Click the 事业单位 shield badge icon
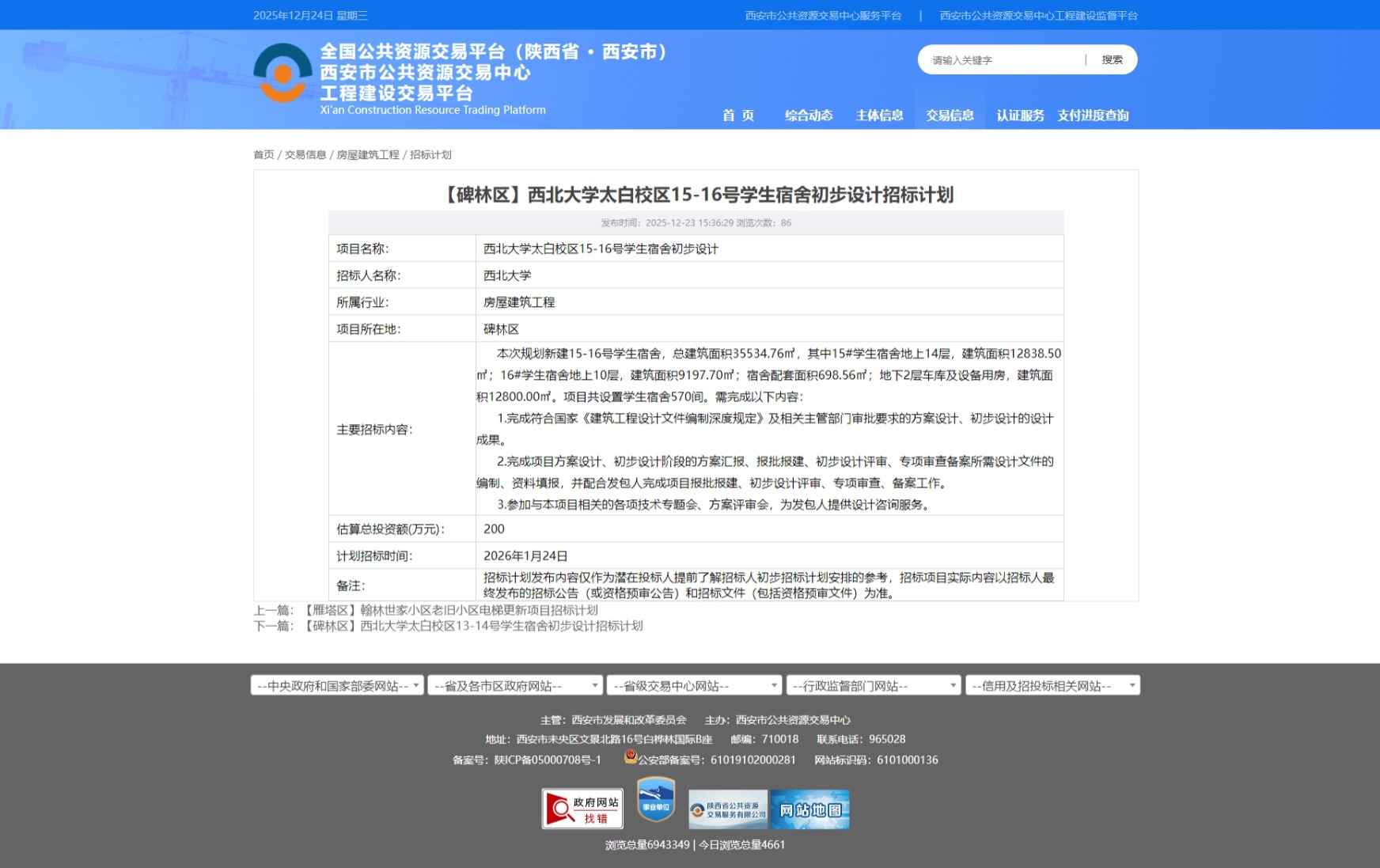The width and height of the screenshot is (1380, 868). coord(656,800)
